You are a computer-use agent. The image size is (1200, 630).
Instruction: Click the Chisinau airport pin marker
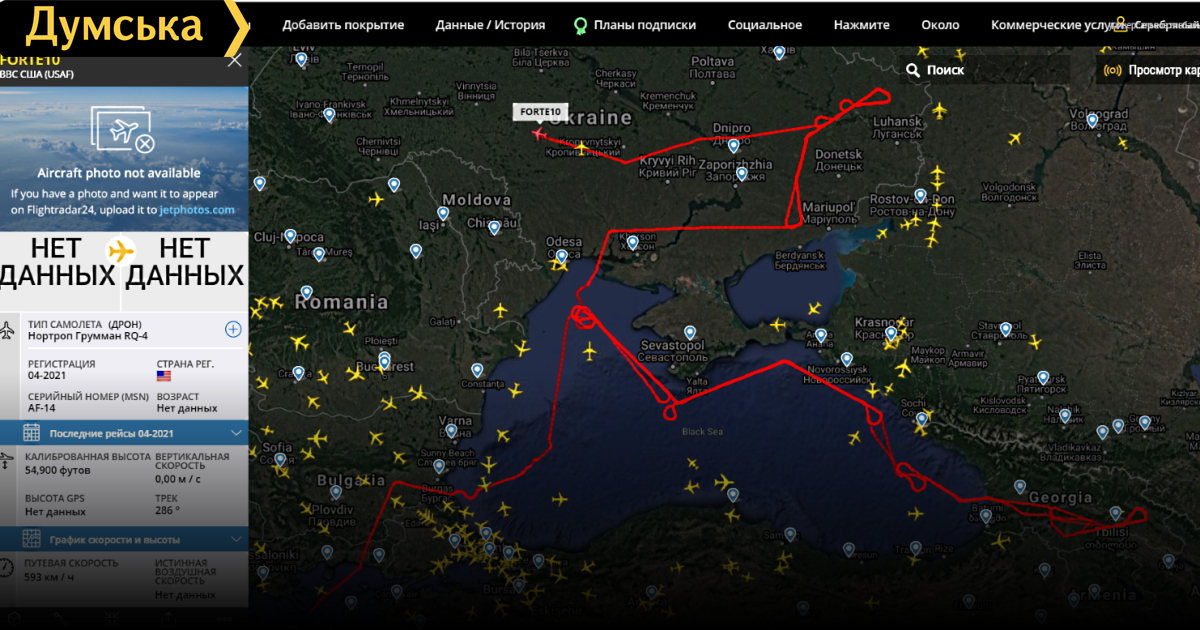click(x=494, y=228)
